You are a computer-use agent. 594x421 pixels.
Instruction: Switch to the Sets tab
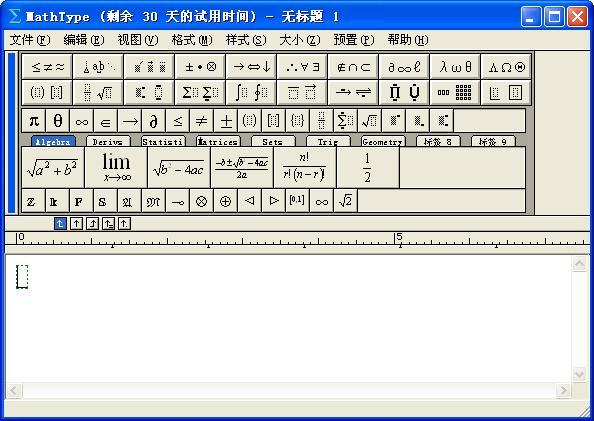point(273,142)
